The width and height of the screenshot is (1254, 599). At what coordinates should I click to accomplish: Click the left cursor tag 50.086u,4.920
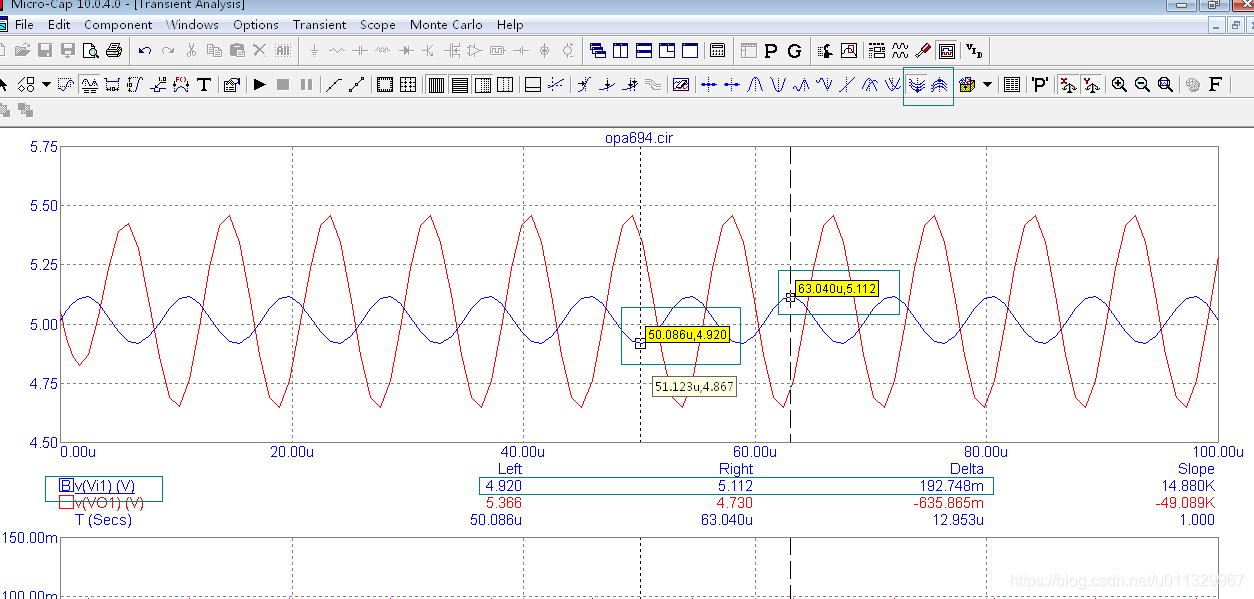pos(686,335)
